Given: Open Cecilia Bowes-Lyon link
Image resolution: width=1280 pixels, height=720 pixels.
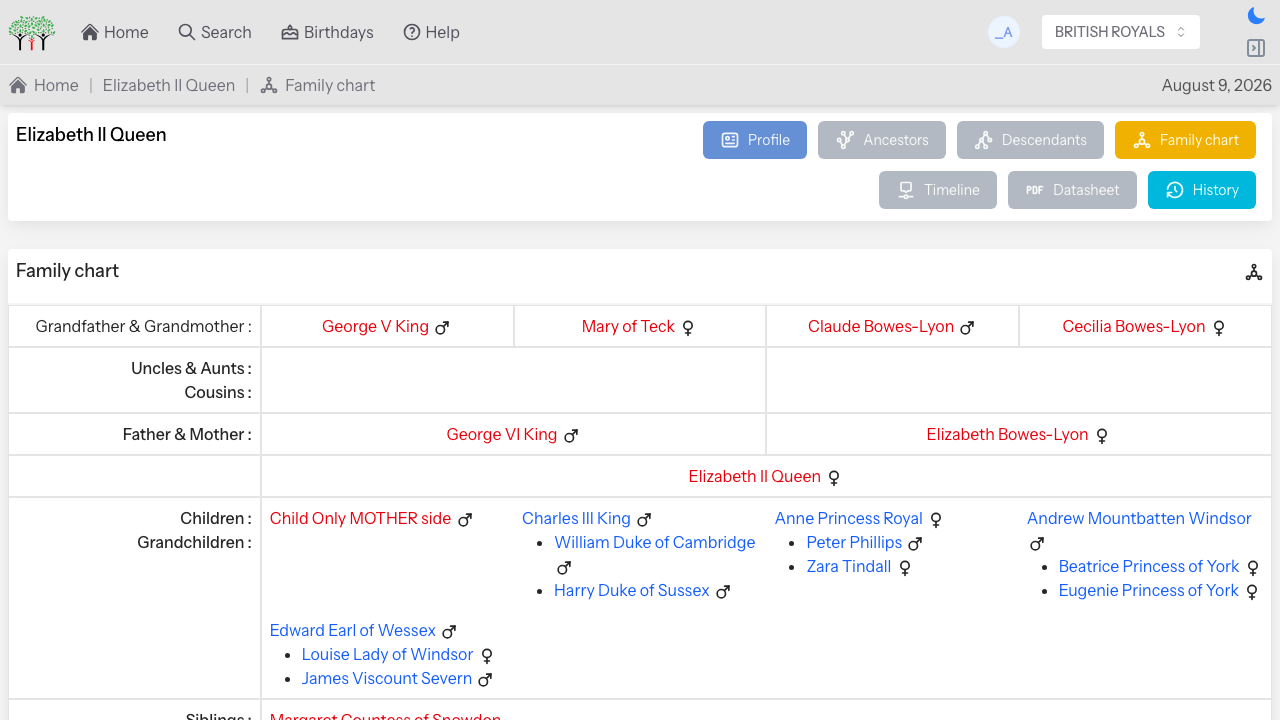Looking at the screenshot, I should tap(1134, 326).
